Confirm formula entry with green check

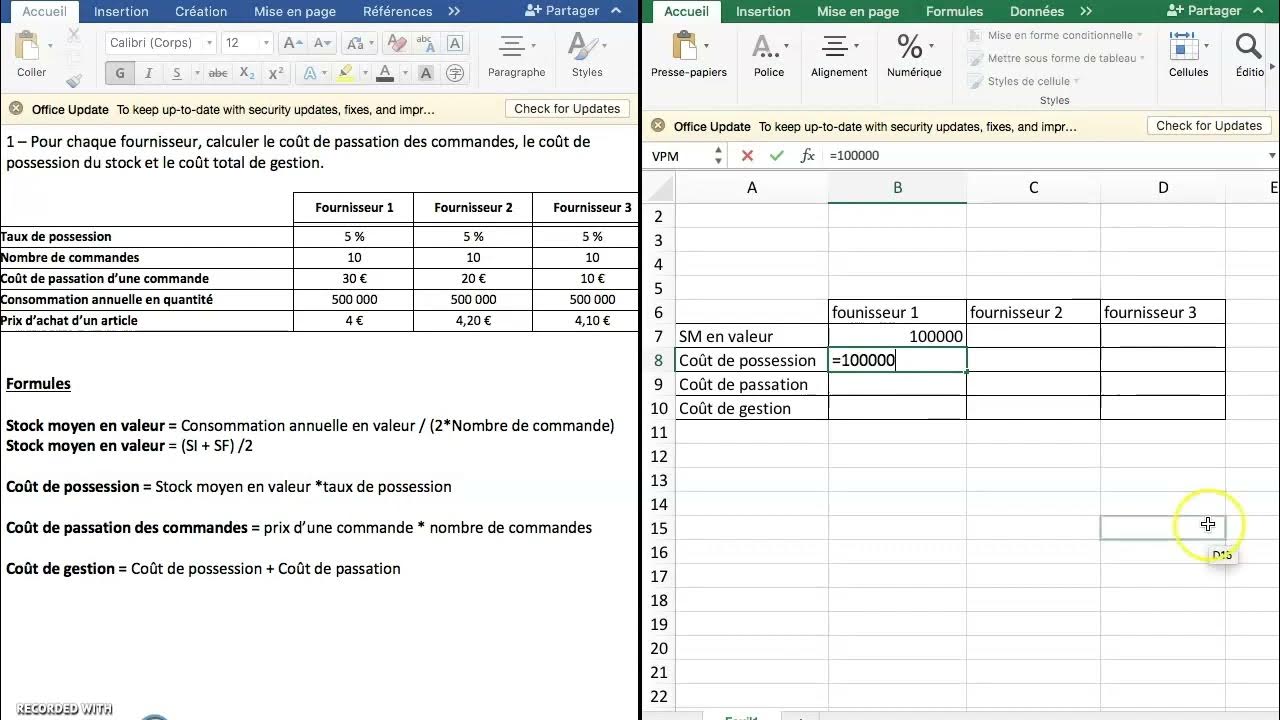[777, 156]
